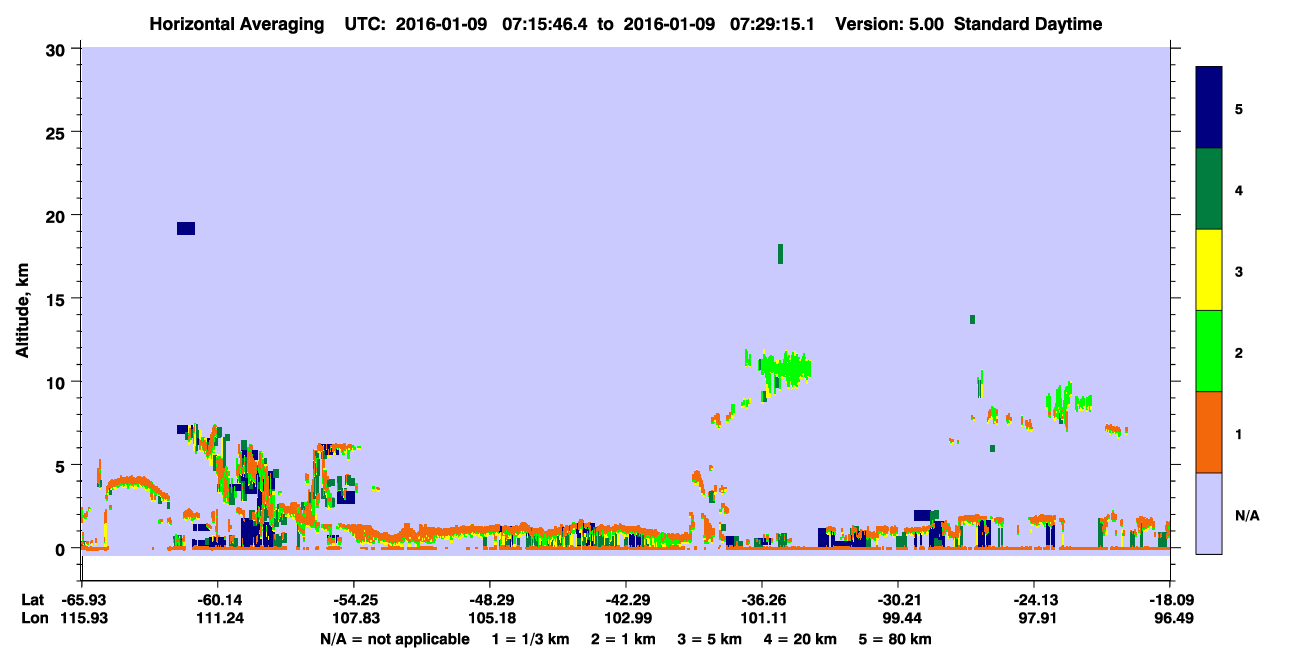Click the dark green vertical mark near 17.5 km

[x=780, y=253]
